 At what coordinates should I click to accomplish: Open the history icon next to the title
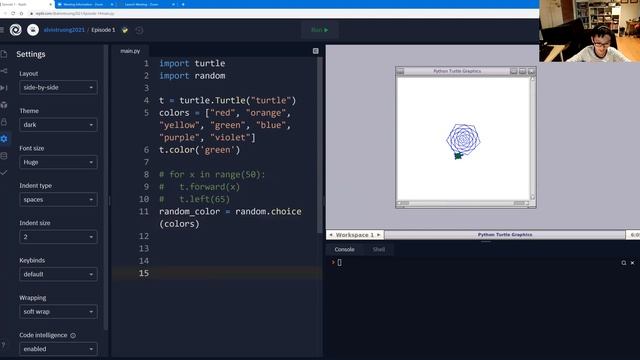139,30
